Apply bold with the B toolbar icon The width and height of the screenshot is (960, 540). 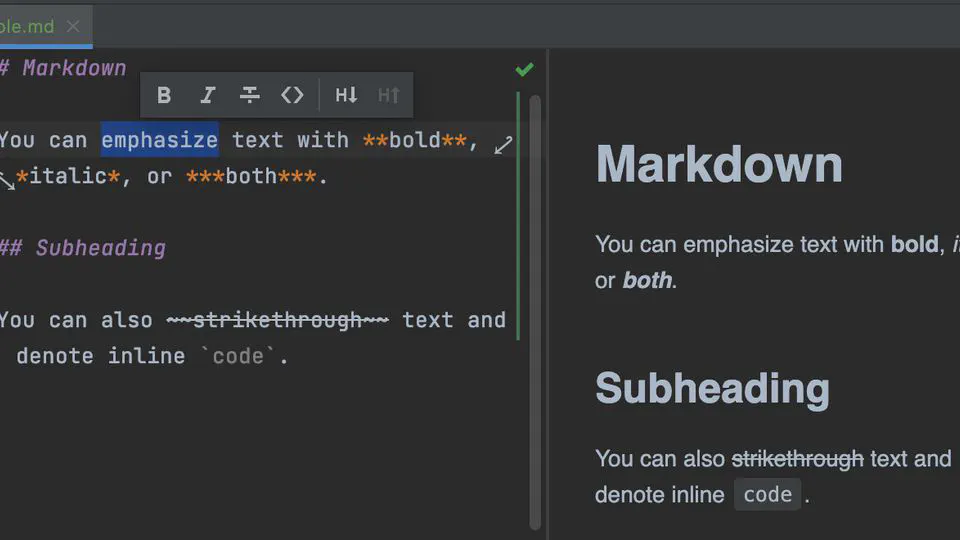click(163, 95)
